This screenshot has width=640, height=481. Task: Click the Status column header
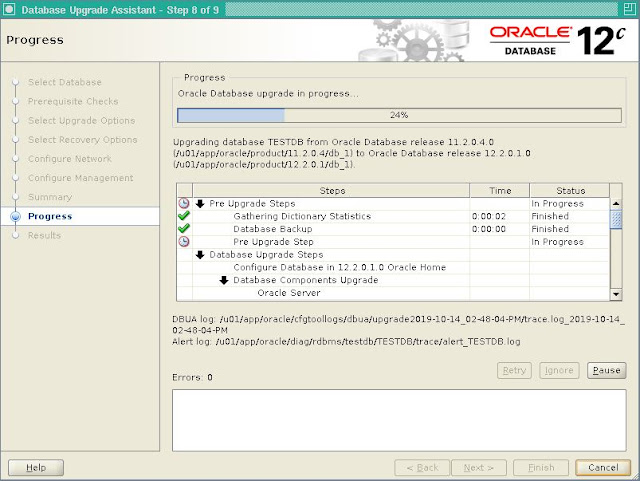[x=570, y=191]
